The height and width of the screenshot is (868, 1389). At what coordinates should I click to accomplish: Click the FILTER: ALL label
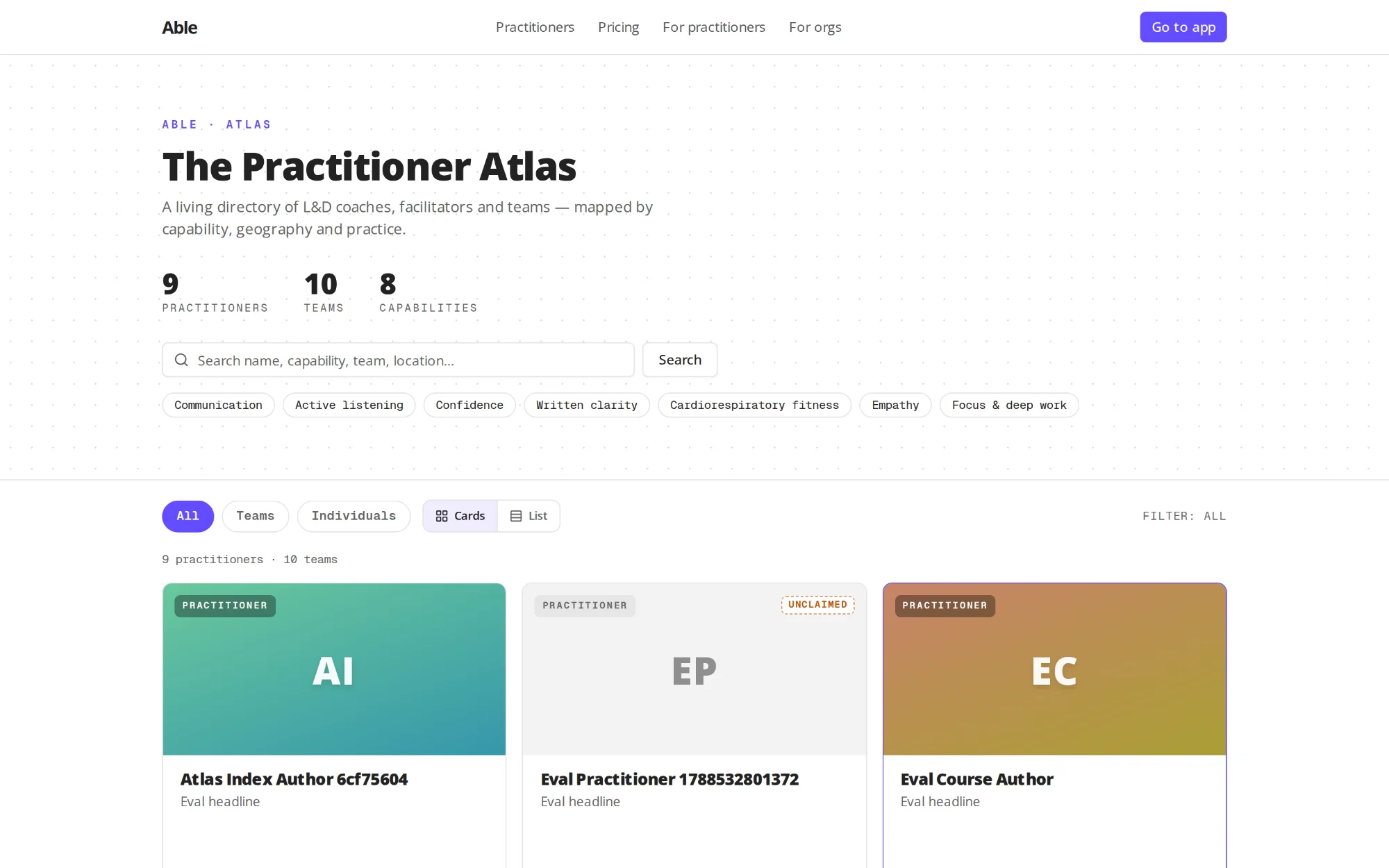tap(1184, 516)
